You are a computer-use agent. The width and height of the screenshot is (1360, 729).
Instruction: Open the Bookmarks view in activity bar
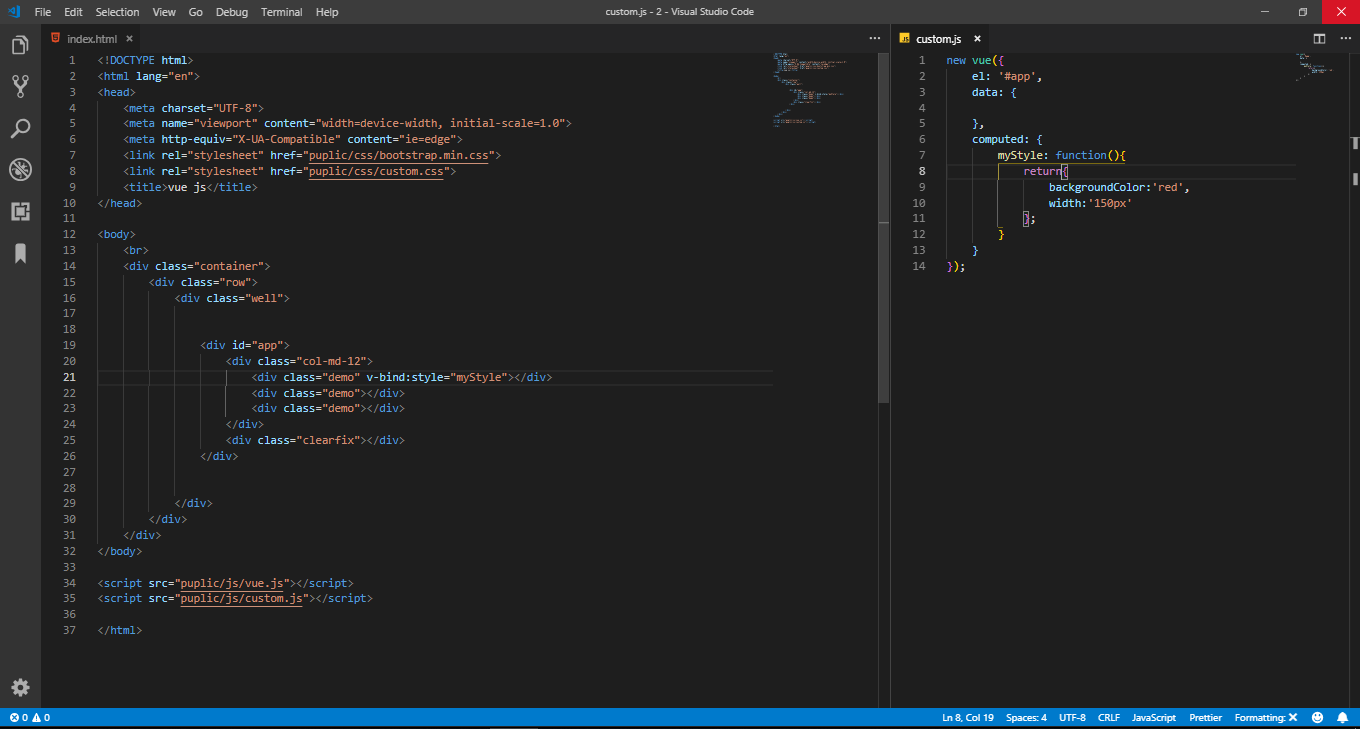tap(20, 253)
